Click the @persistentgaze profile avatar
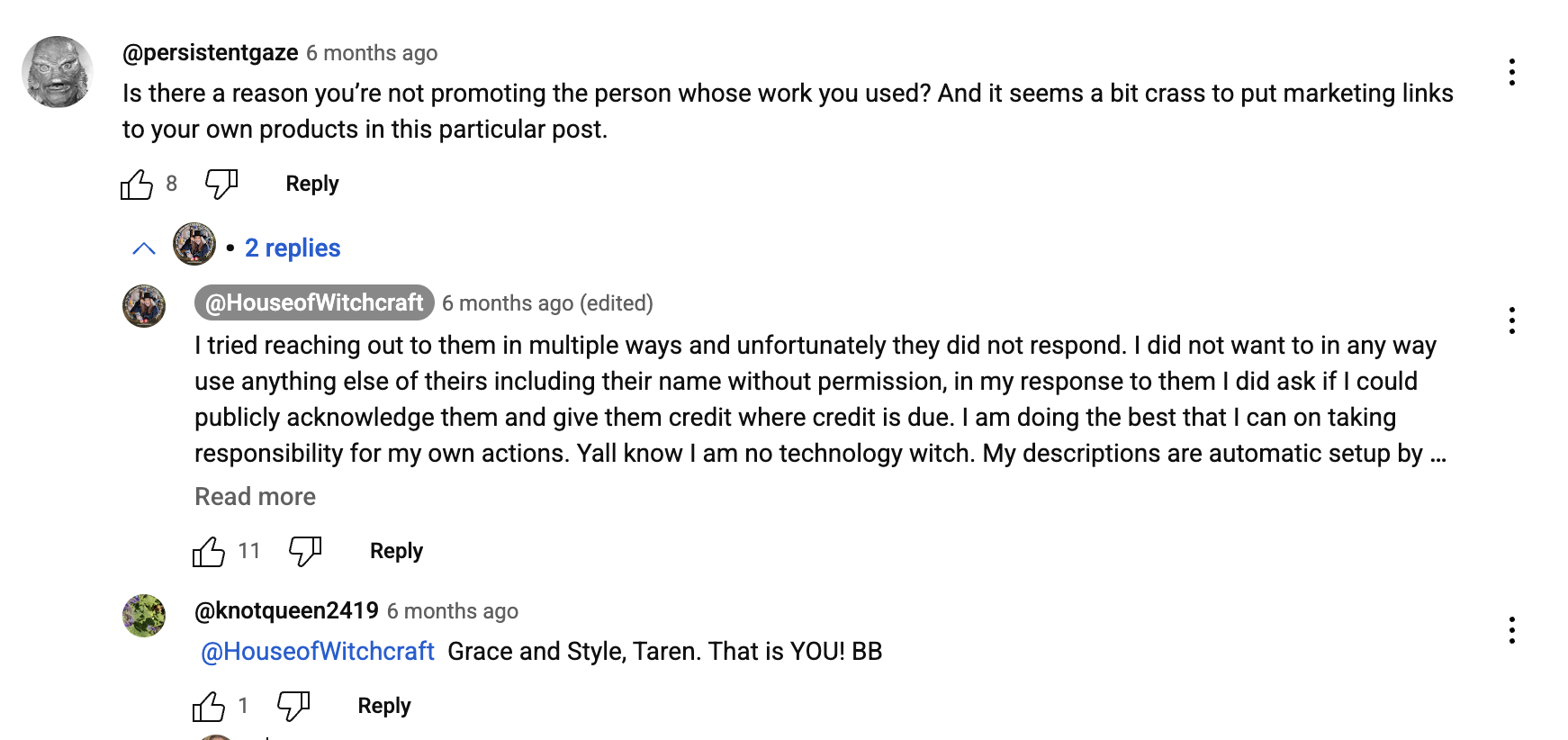This screenshot has height=740, width=1568. (x=58, y=72)
